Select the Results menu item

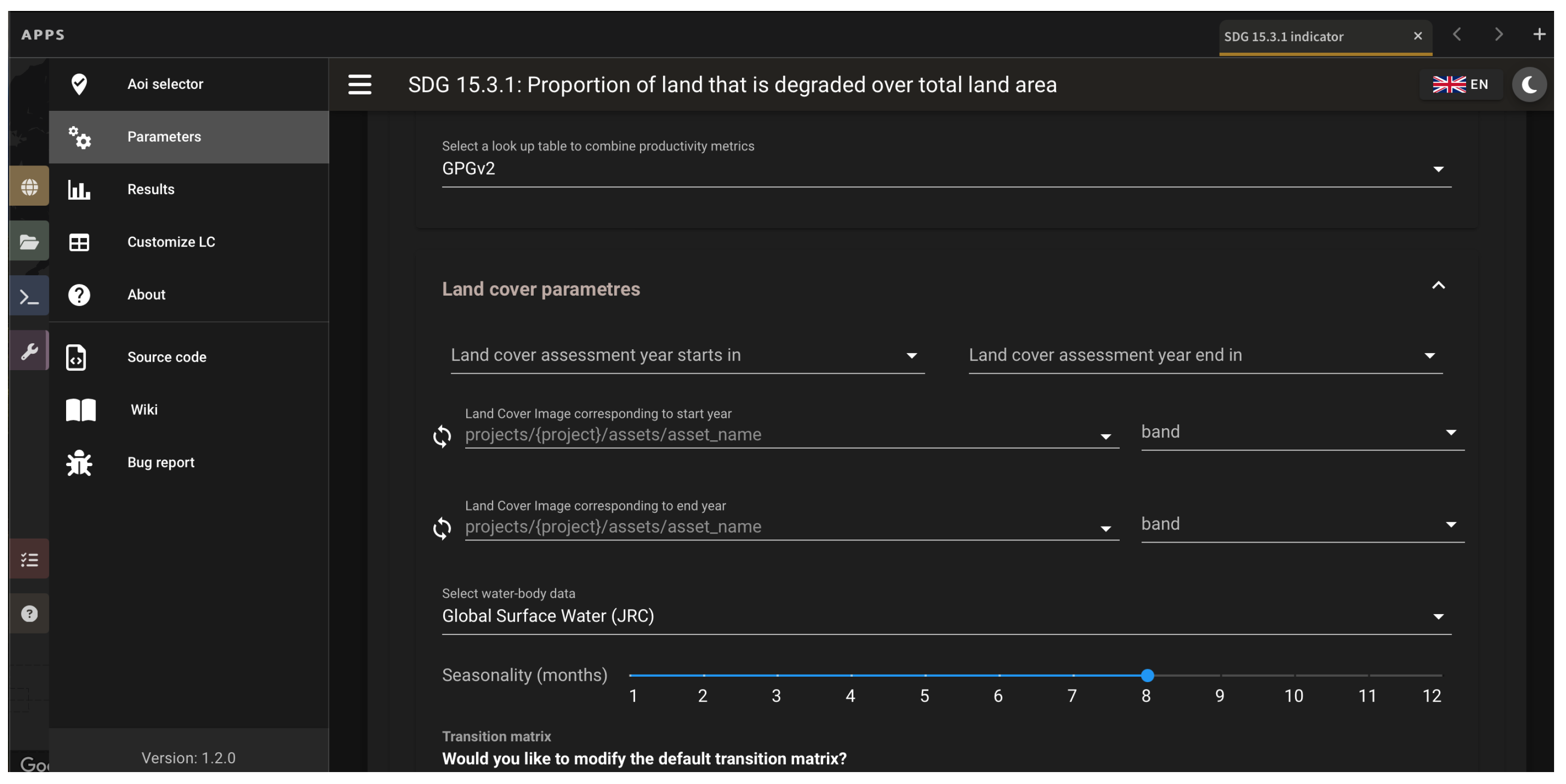pyautogui.click(x=151, y=189)
